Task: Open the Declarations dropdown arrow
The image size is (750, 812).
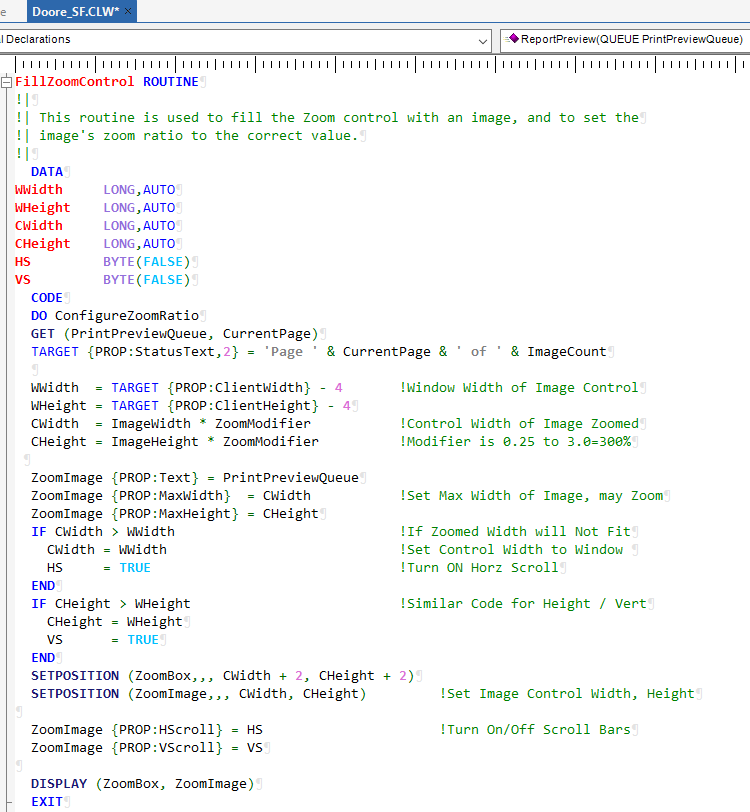Action: [482, 40]
